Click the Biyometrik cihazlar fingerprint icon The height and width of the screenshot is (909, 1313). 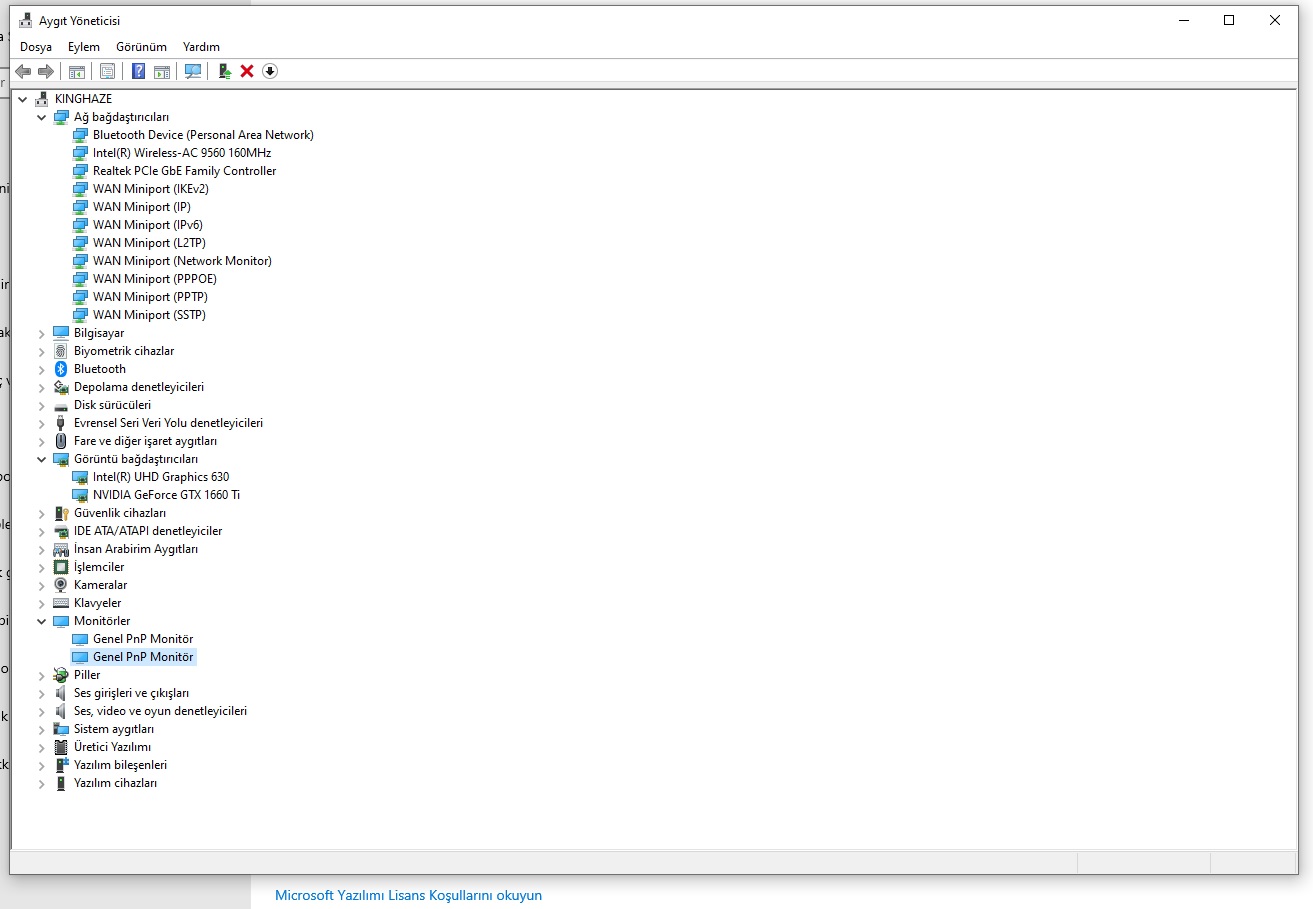coord(61,351)
